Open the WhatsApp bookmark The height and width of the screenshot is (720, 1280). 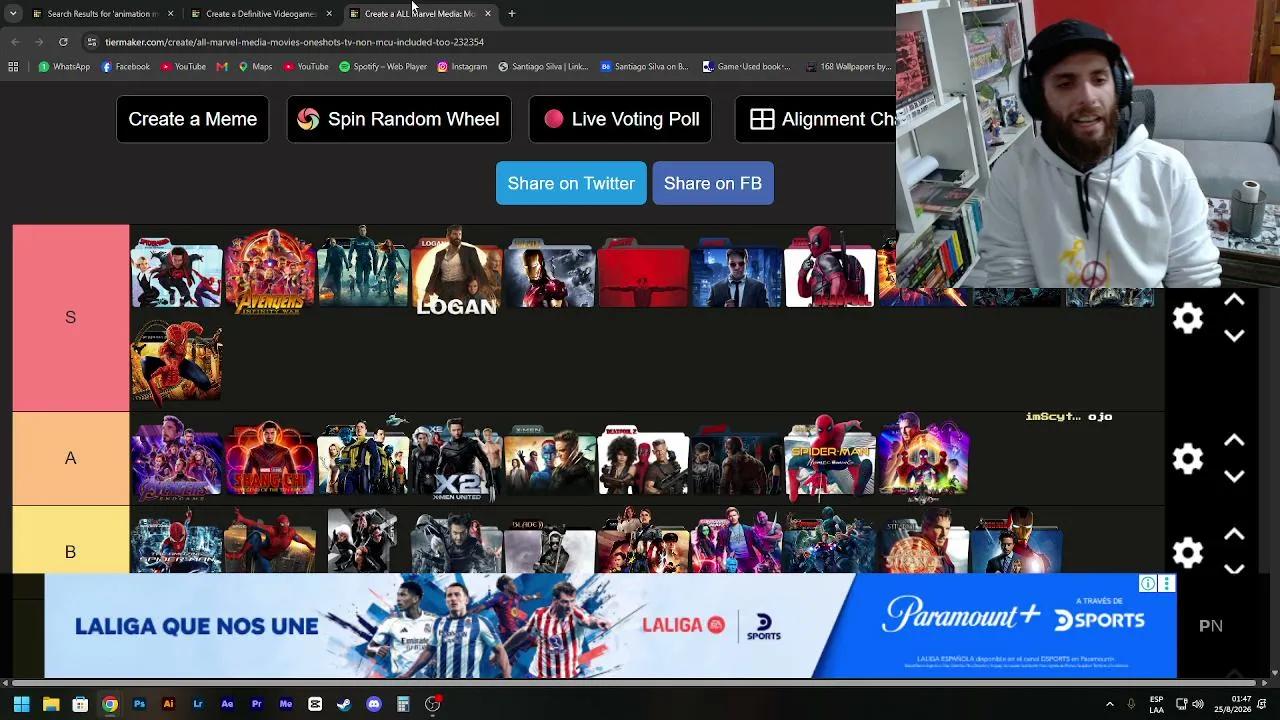[64, 67]
